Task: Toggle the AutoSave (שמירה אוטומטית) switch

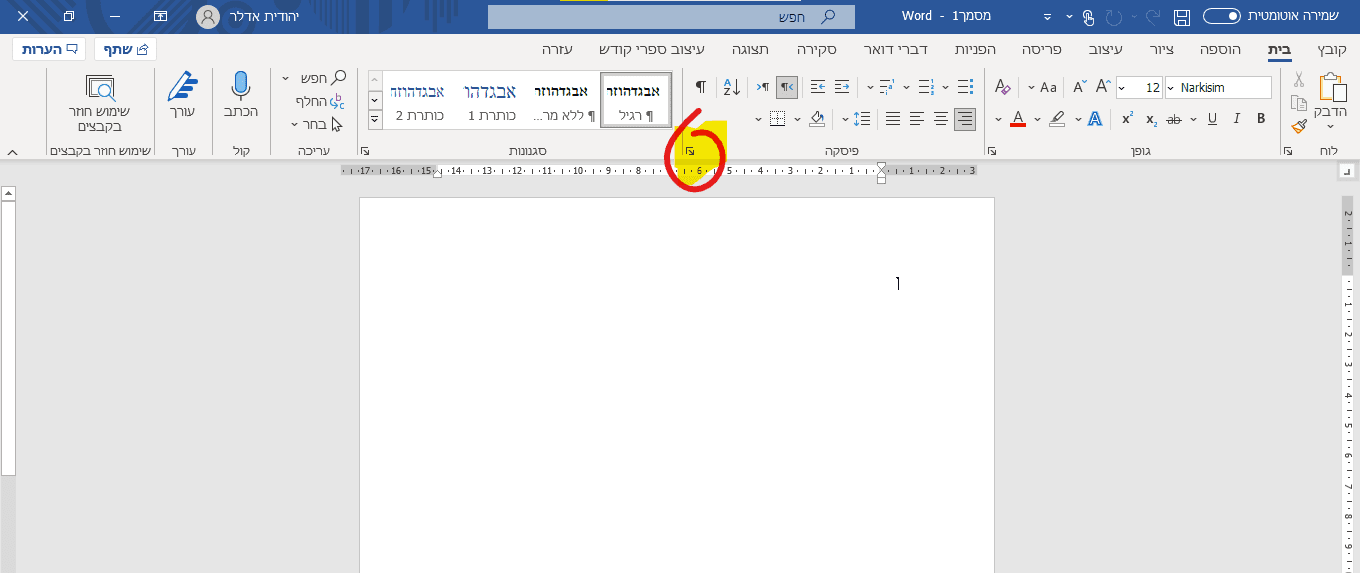Action: point(1221,16)
